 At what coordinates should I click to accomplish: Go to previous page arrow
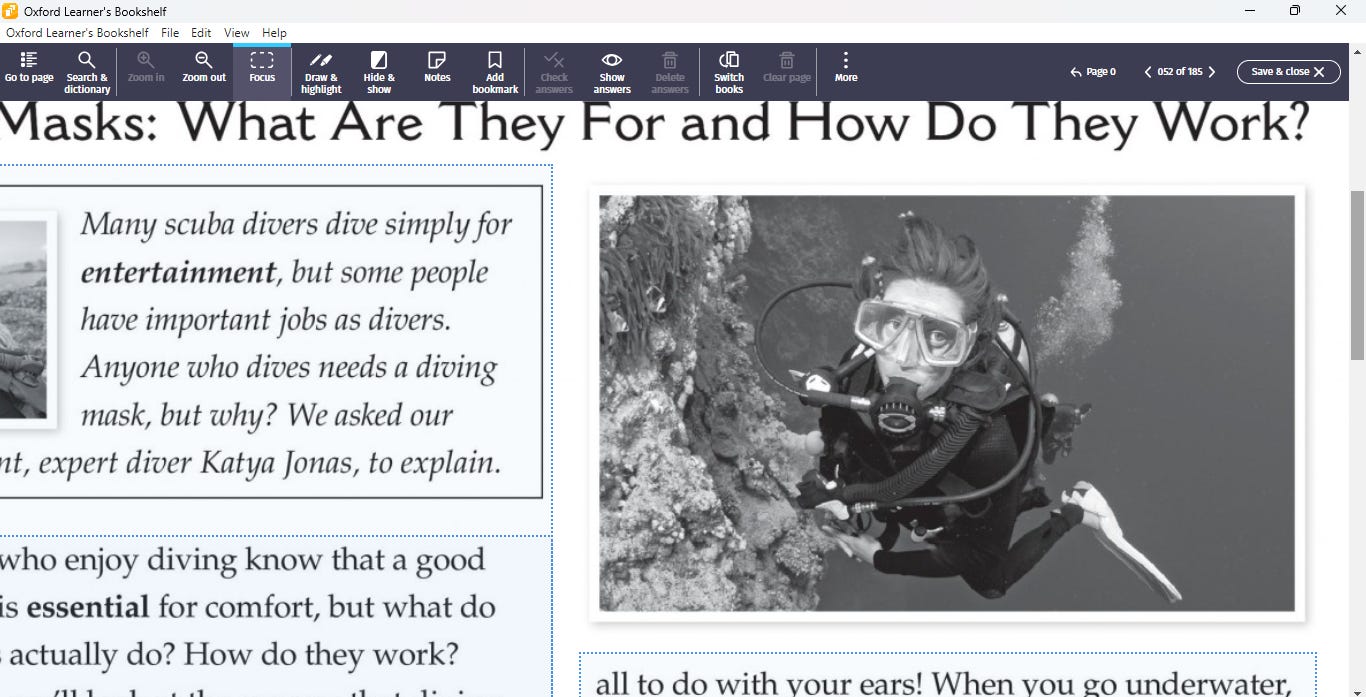[x=1148, y=72]
